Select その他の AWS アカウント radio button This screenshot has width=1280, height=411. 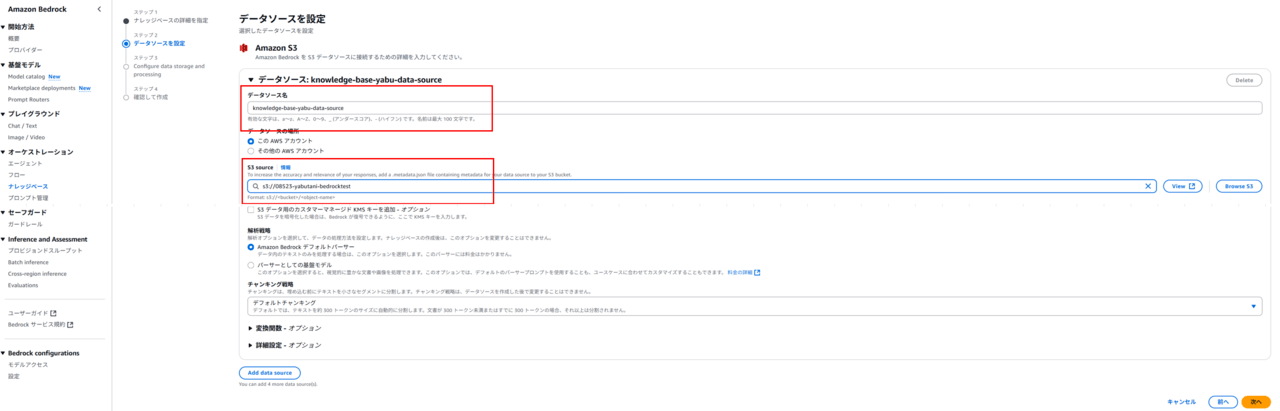[251, 150]
